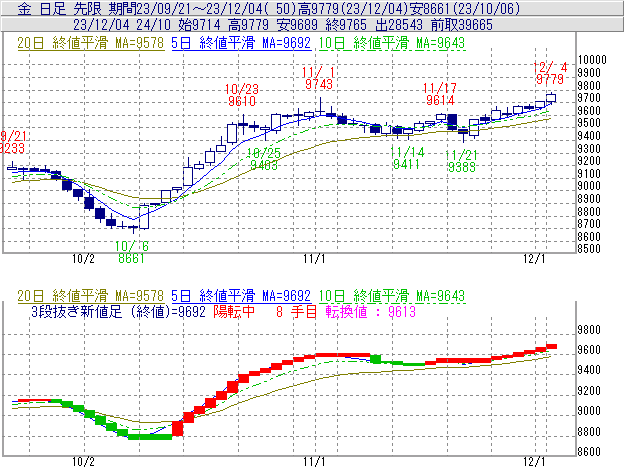
Task: Click the 11/1 high label 9743
Action: pos(319,84)
